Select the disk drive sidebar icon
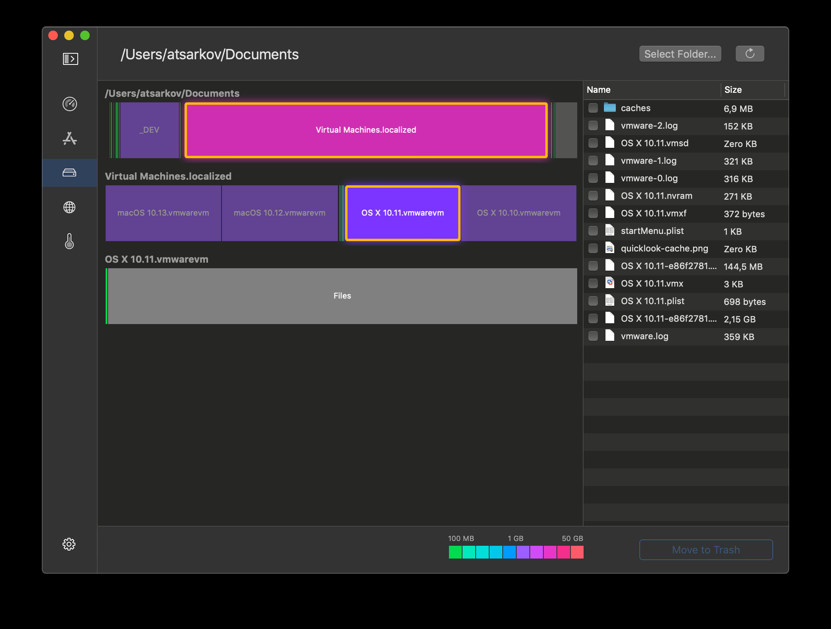831x629 pixels. 69,173
